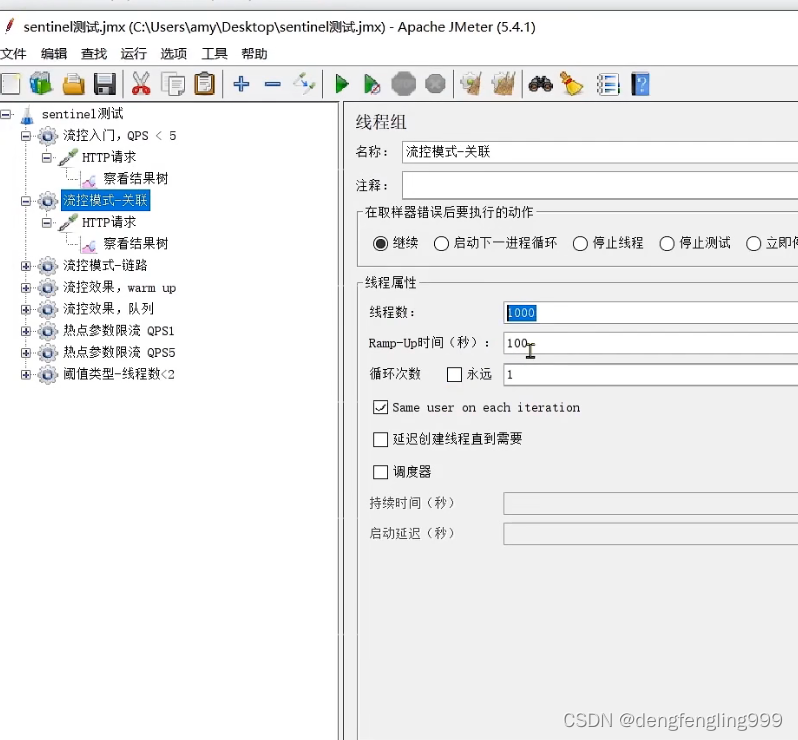Open Help with question mark icon
Viewport: 798px width, 740px height.
640,84
